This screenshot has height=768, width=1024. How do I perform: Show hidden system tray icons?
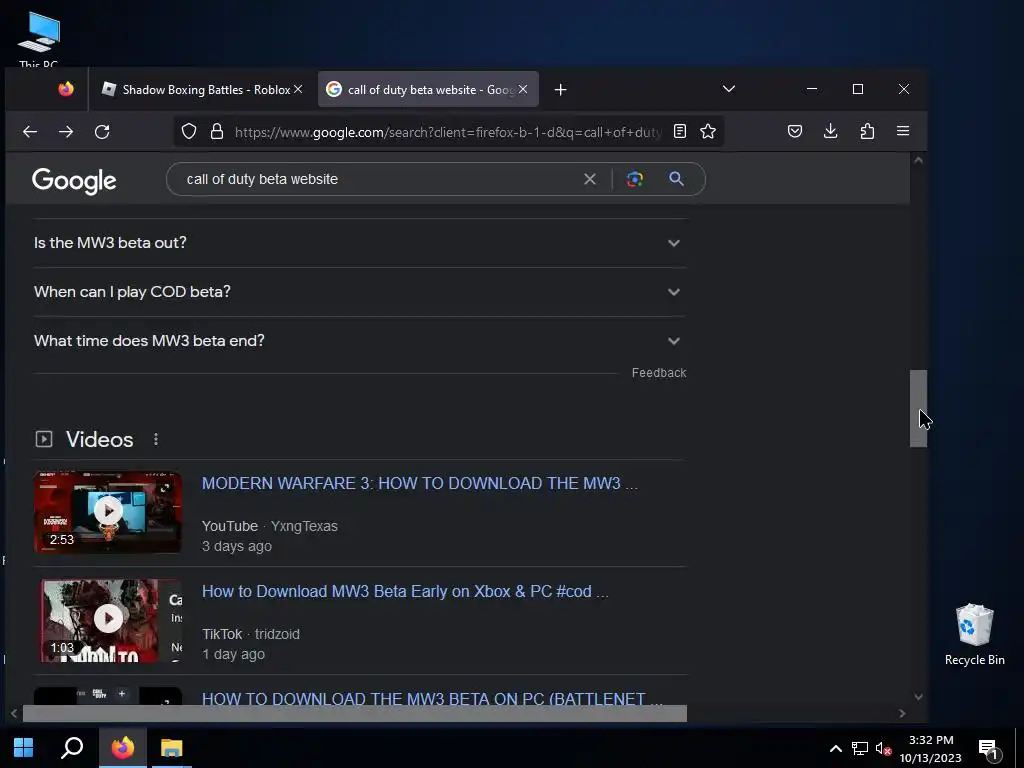coord(835,748)
